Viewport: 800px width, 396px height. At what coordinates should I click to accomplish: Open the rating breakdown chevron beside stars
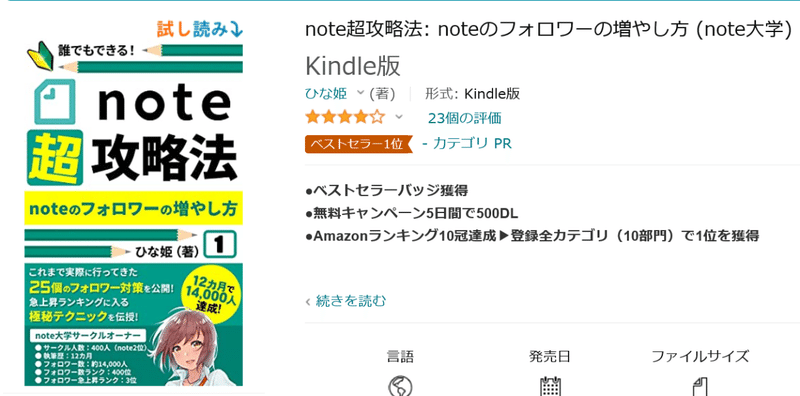pyautogui.click(x=399, y=117)
